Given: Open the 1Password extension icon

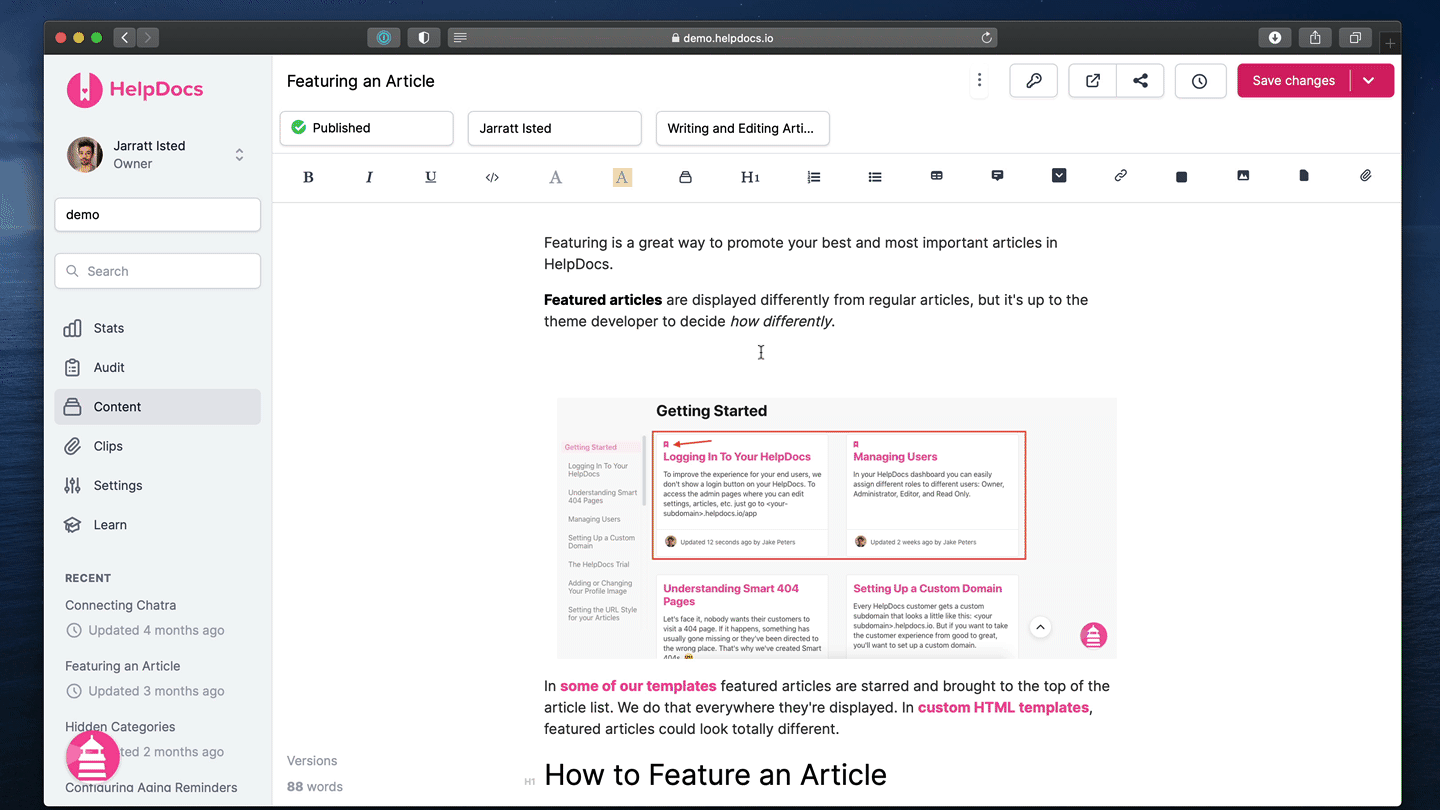Looking at the screenshot, I should click(384, 38).
